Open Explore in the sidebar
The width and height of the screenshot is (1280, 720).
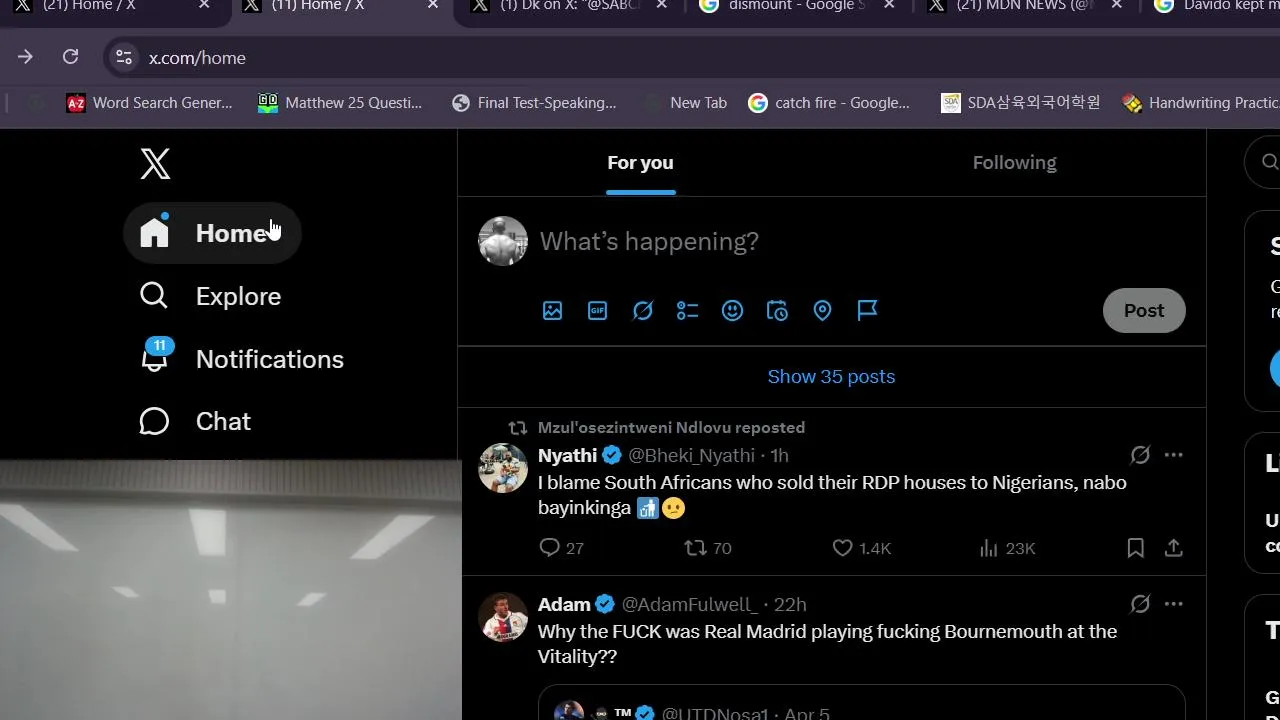point(210,296)
